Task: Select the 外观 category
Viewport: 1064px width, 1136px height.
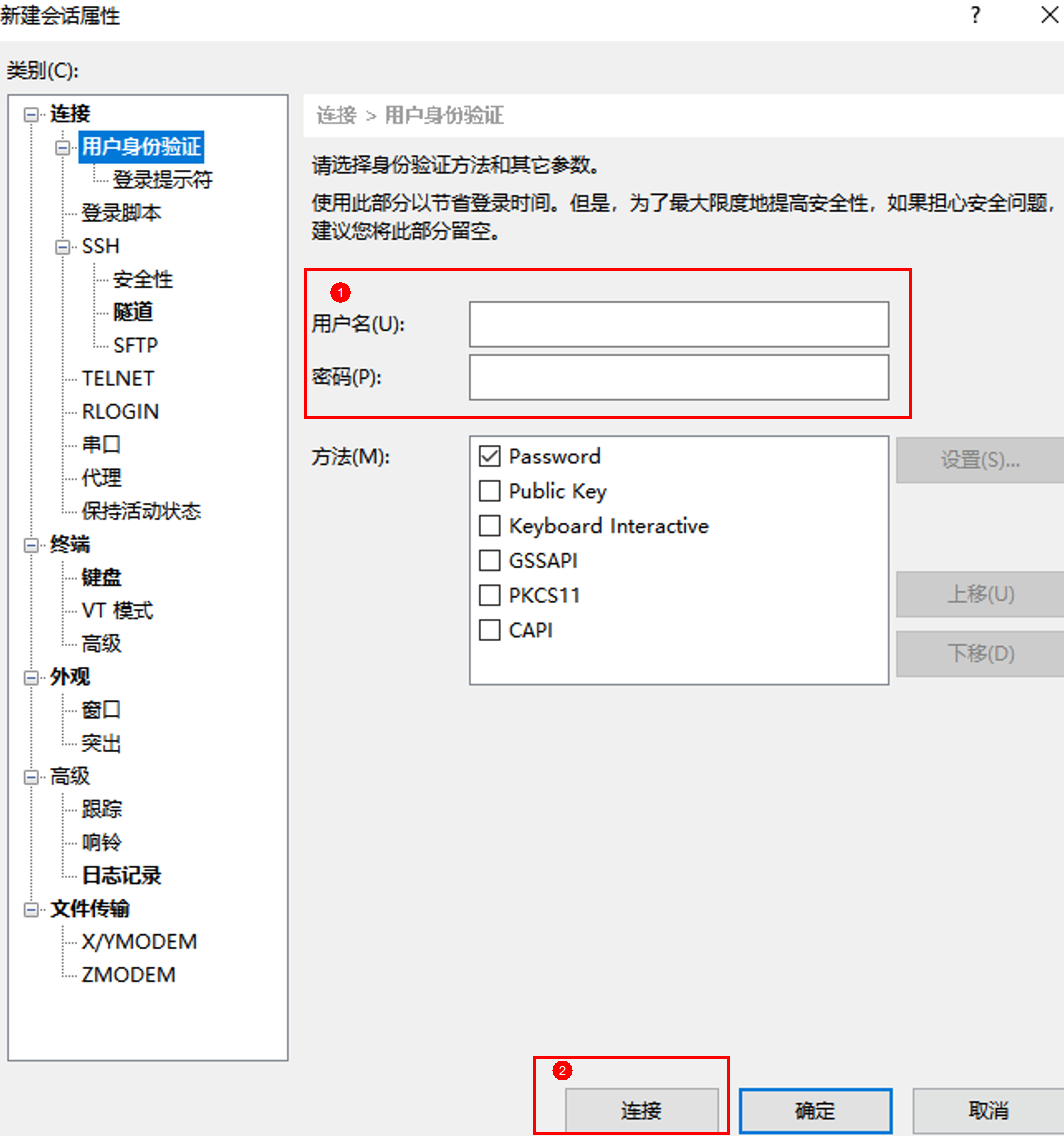Action: click(x=70, y=677)
